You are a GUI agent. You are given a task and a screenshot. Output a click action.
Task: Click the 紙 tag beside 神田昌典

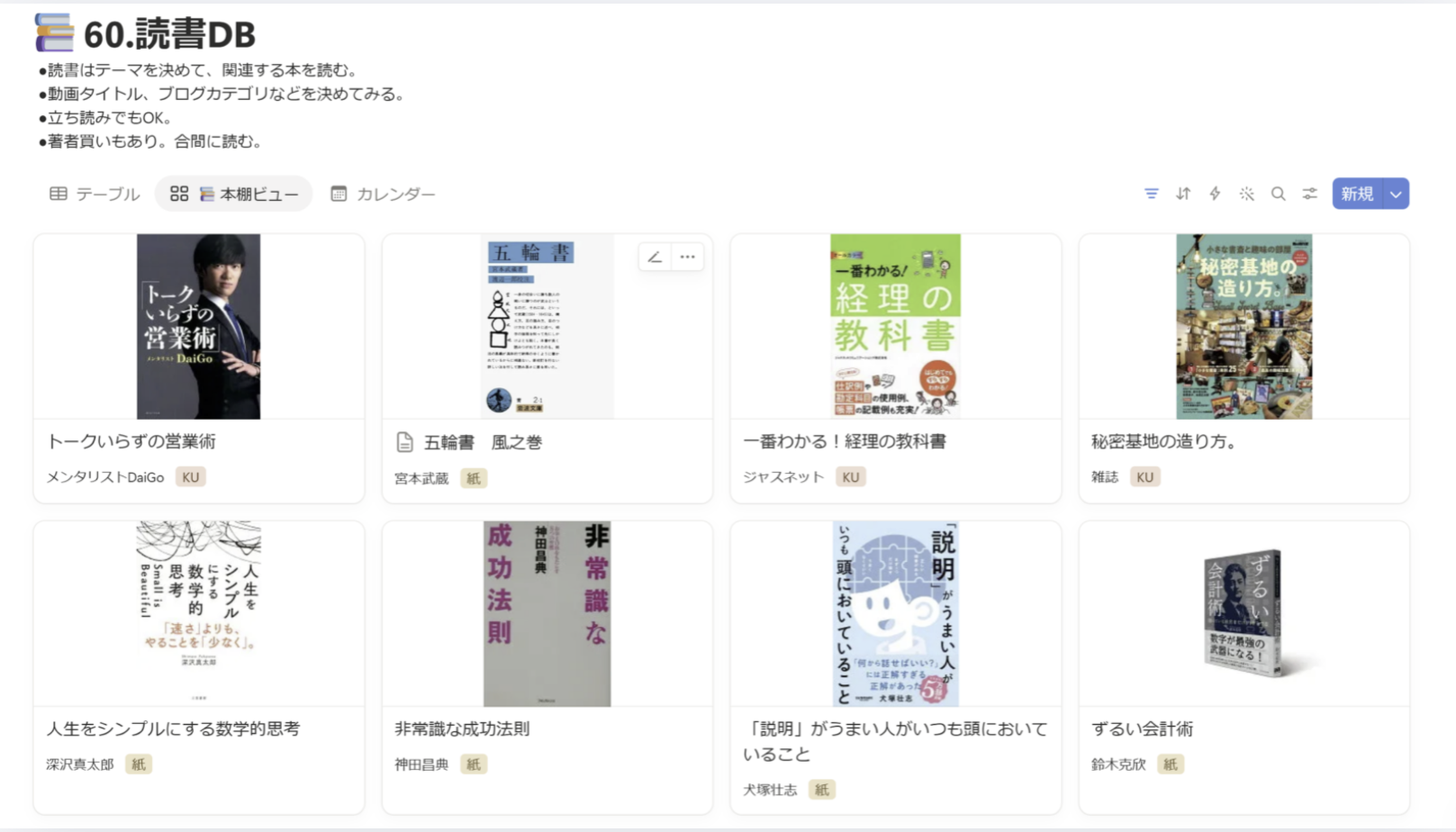point(474,764)
